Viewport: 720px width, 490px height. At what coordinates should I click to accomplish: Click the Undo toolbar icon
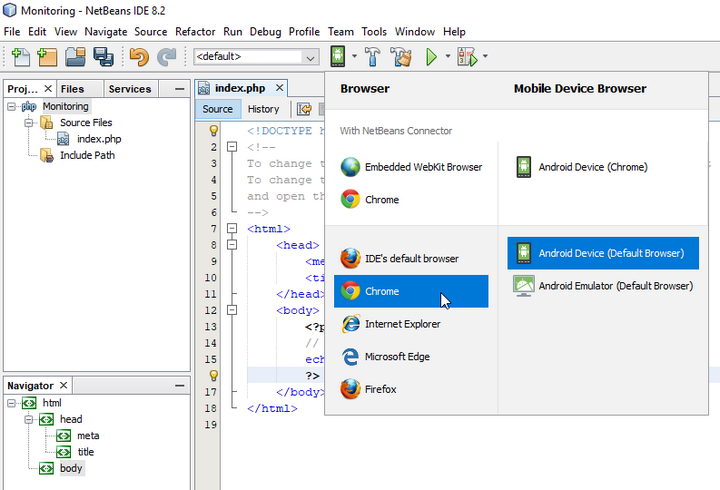(139, 57)
